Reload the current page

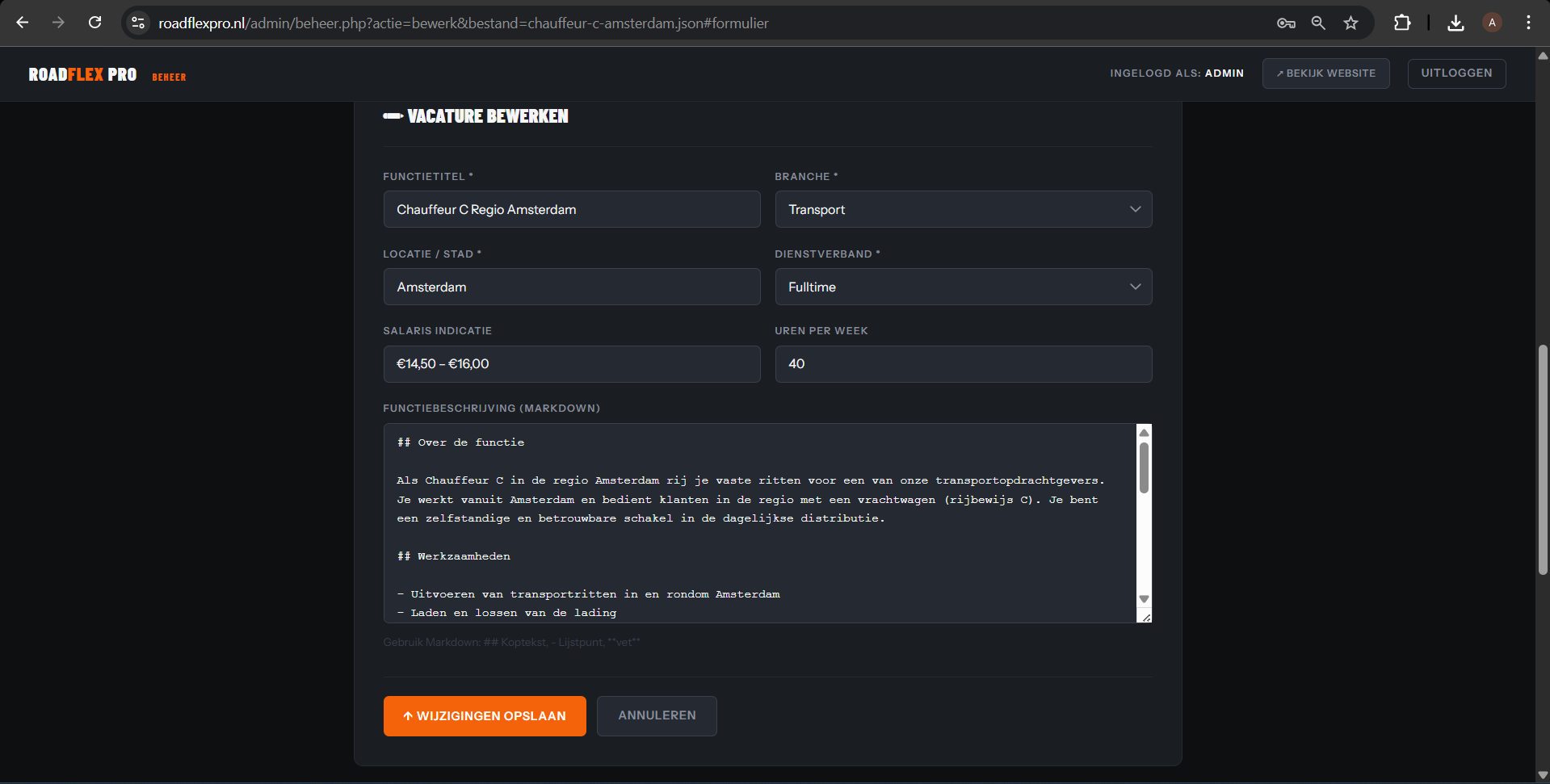click(x=95, y=23)
